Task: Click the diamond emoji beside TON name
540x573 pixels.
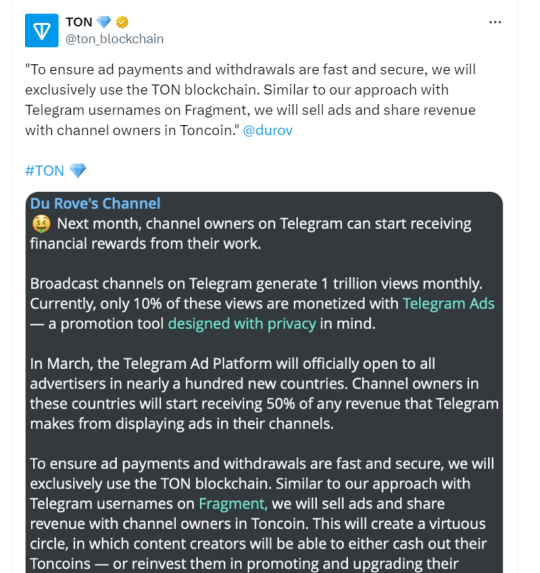Action: pos(104,22)
